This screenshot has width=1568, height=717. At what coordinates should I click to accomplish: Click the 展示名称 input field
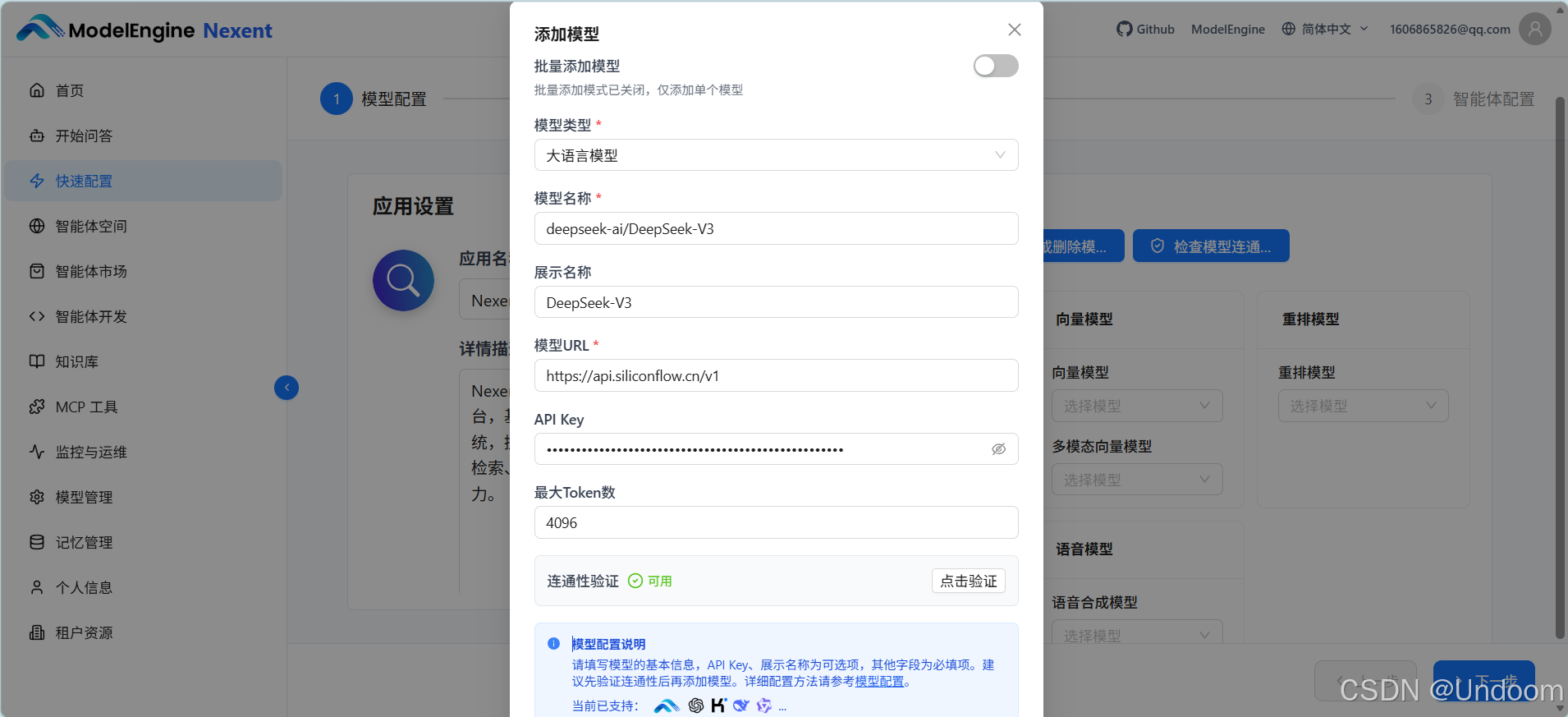[x=776, y=302]
